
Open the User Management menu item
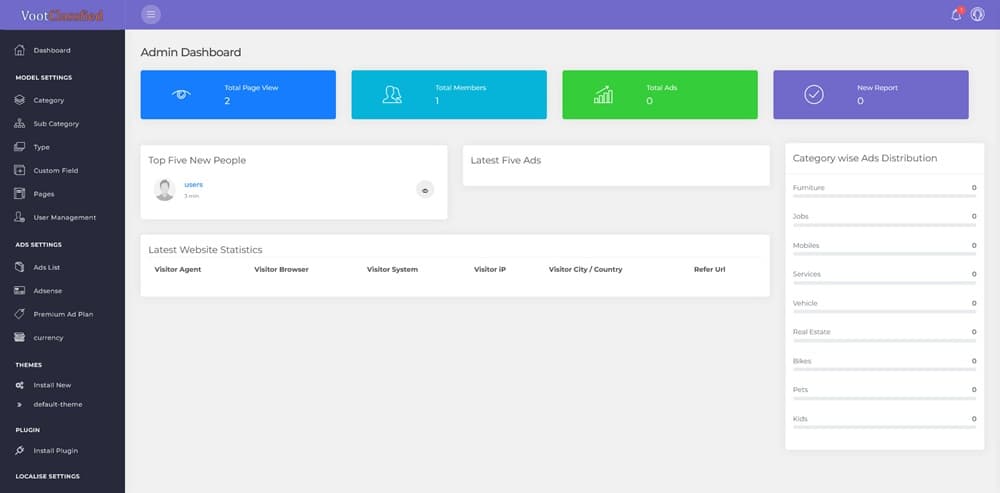click(x=64, y=217)
